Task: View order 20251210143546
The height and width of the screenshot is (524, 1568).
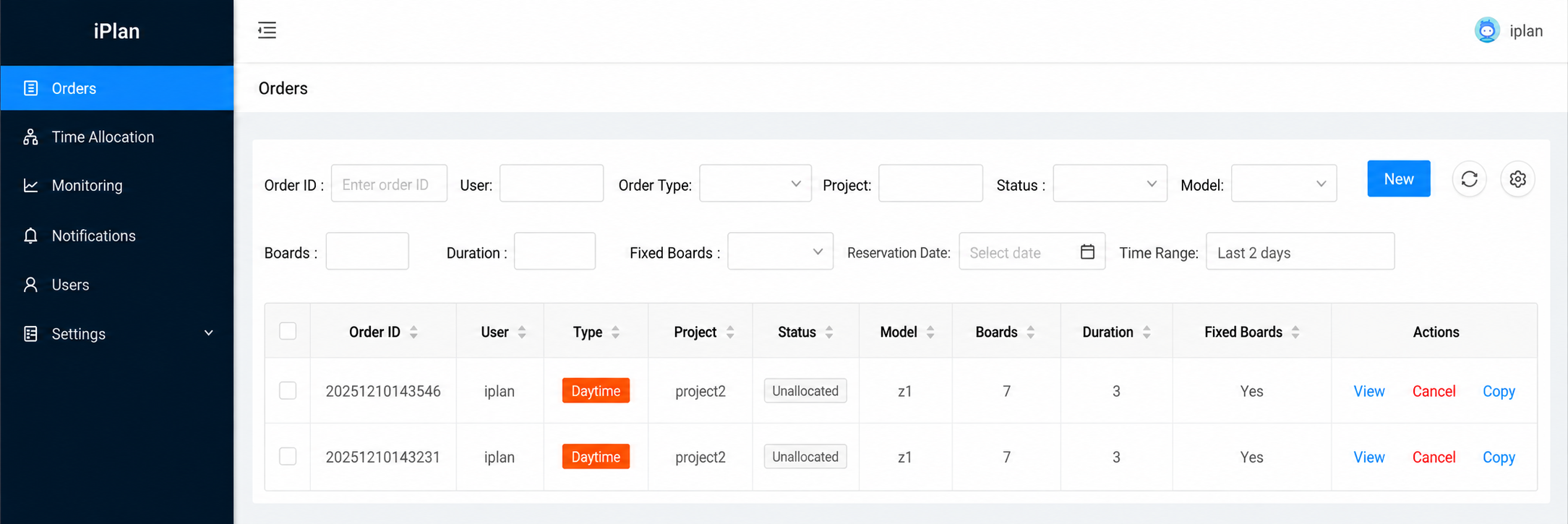Action: tap(1368, 391)
